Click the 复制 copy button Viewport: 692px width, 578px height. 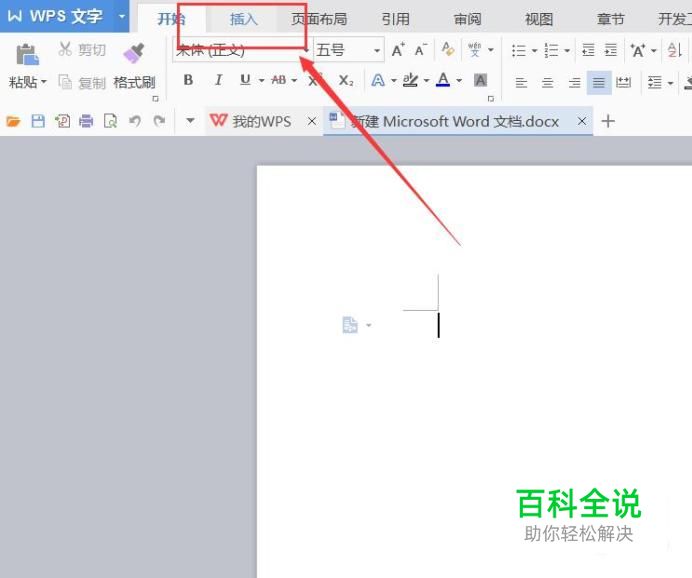pos(83,82)
